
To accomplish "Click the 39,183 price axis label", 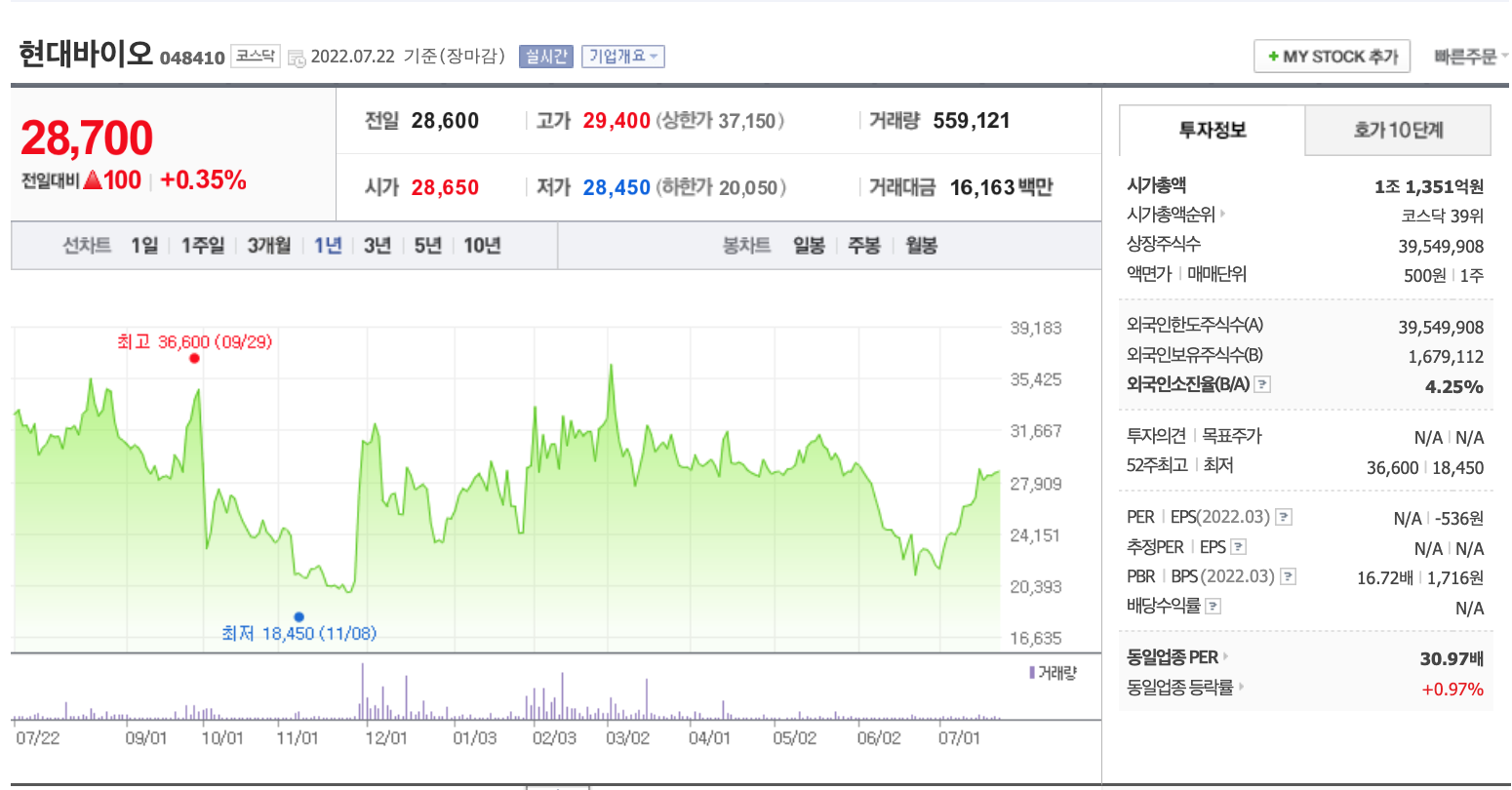I will [1036, 328].
